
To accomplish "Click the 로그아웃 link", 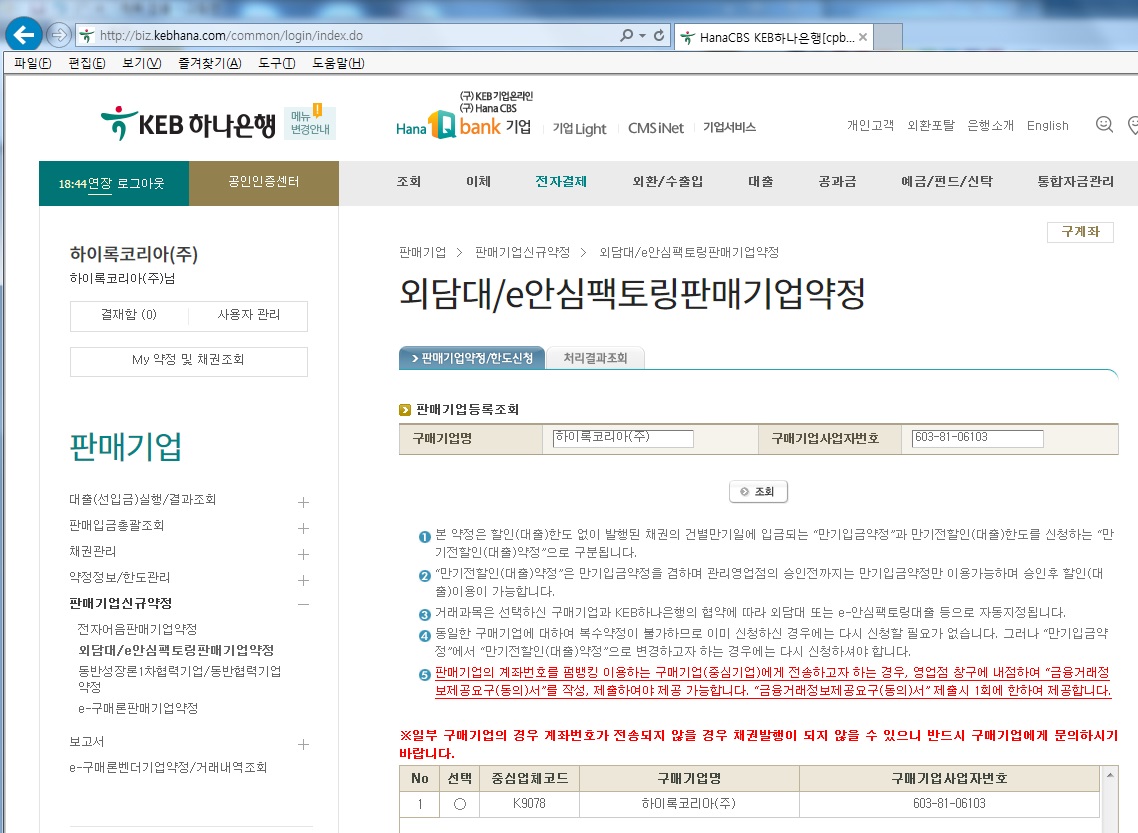I will click(x=141, y=184).
